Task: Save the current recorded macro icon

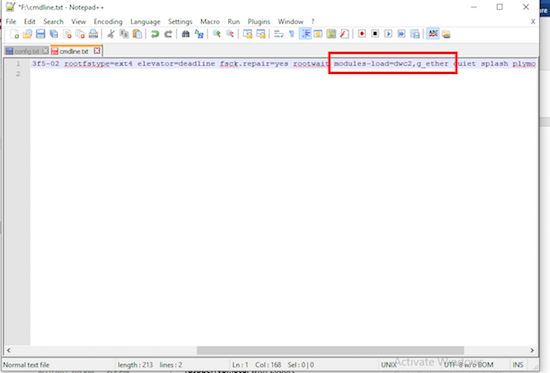Action: pyautogui.click(x=415, y=34)
